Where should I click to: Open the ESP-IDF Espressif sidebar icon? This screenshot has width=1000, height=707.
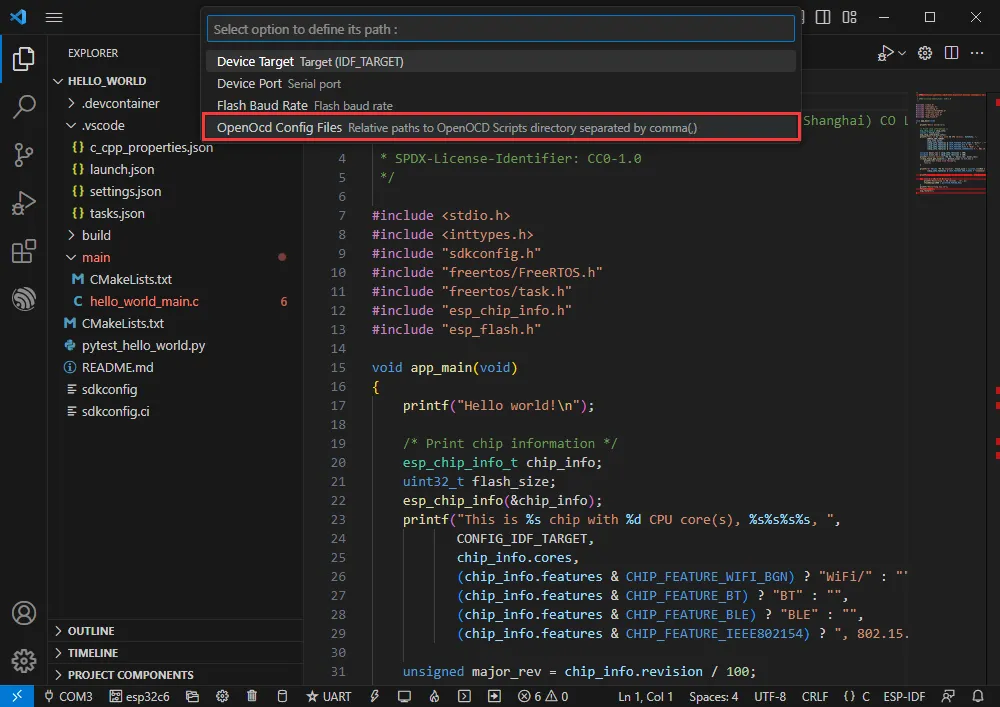[23, 299]
